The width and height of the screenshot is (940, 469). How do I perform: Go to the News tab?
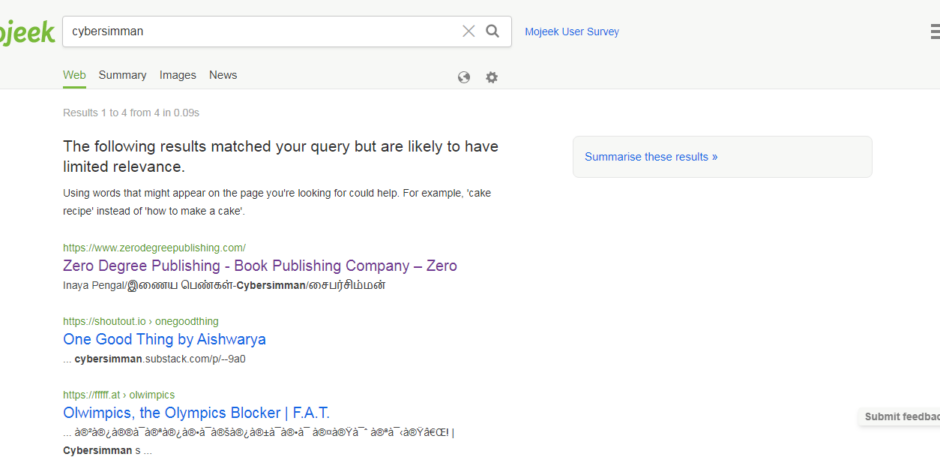(x=223, y=75)
